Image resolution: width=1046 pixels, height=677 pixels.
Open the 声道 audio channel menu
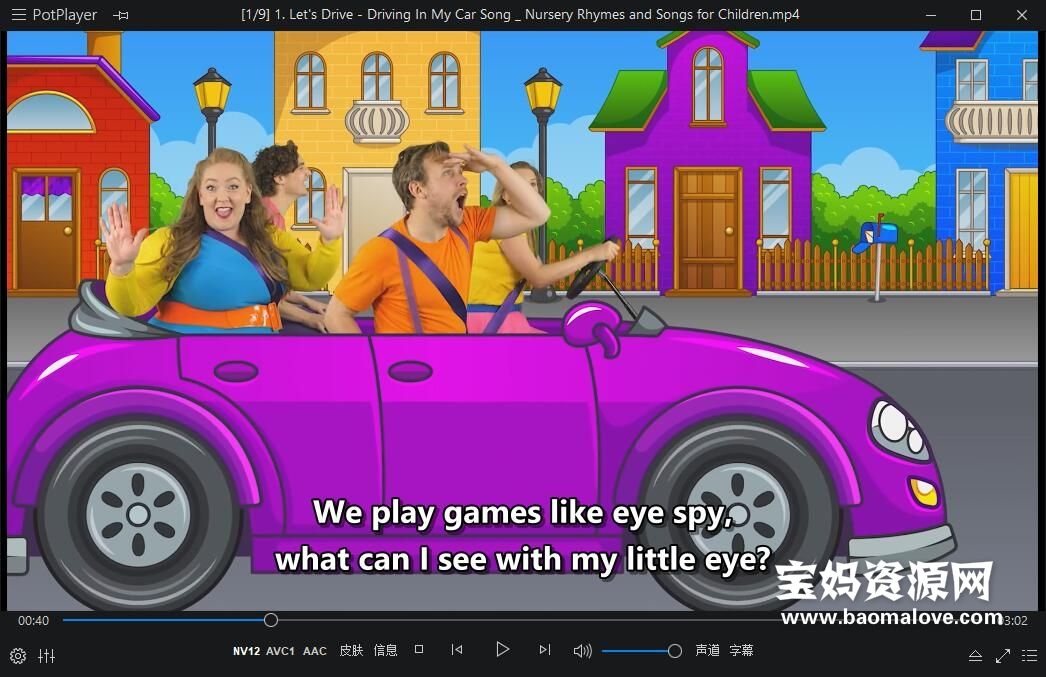click(x=707, y=650)
